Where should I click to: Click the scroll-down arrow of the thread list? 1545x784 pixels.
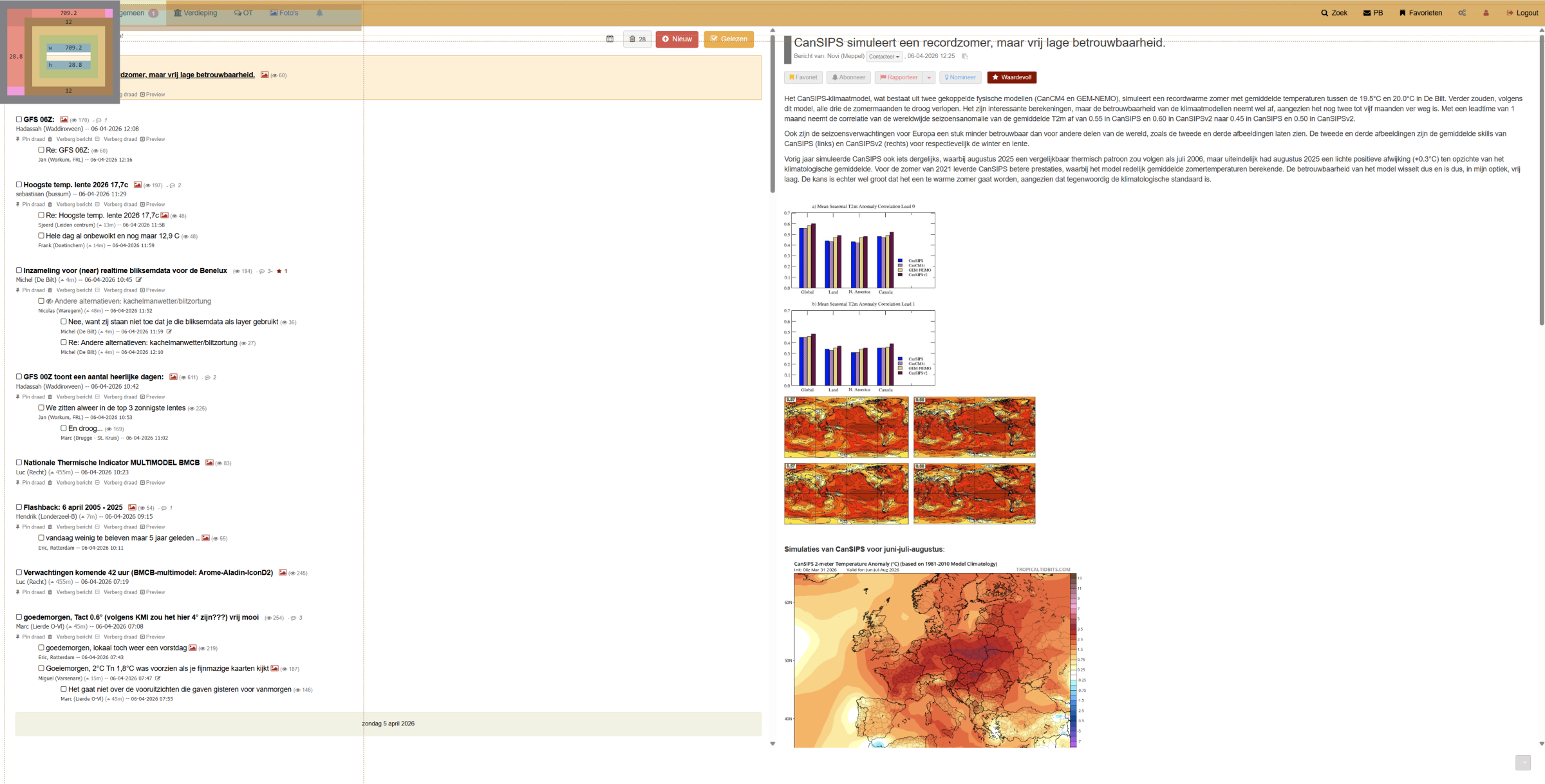click(772, 743)
